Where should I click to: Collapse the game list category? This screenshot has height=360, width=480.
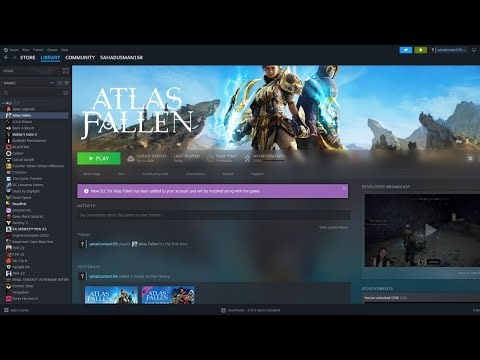pyautogui.click(x=3, y=103)
